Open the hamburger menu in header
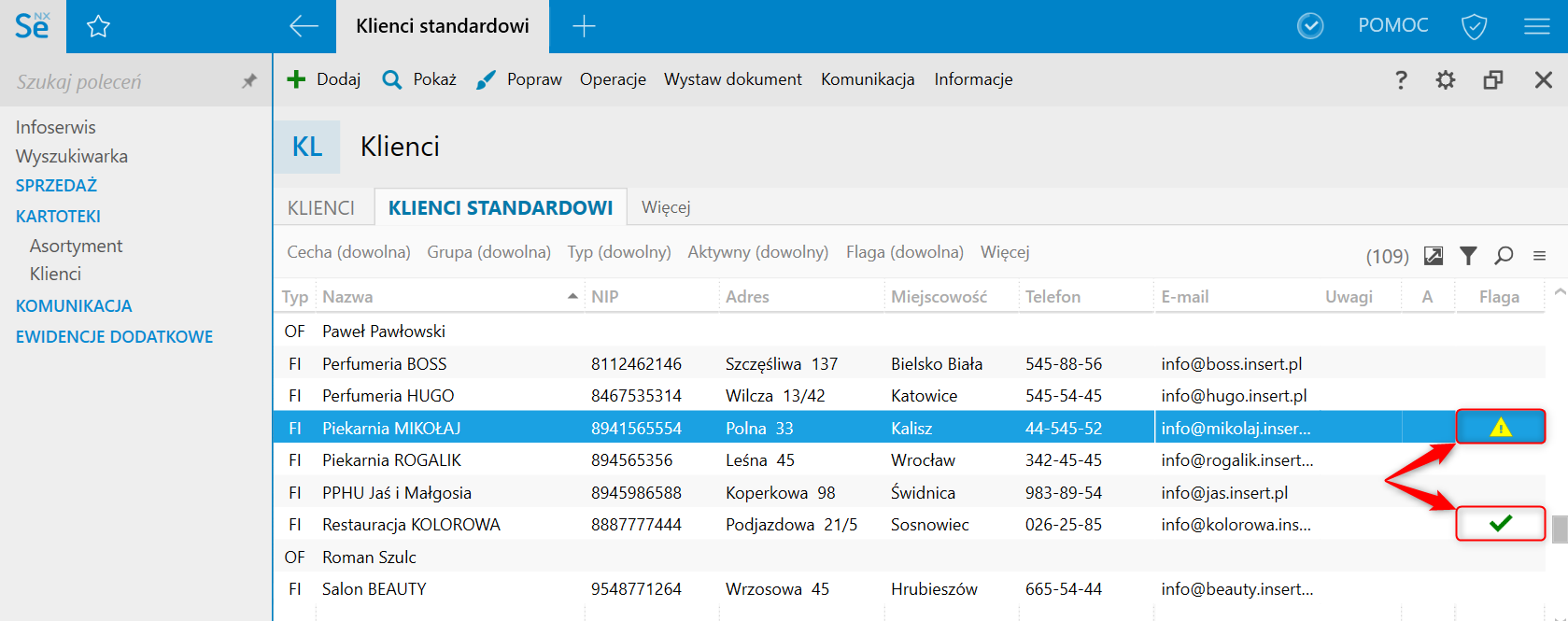This screenshot has height=621, width=1568. pos(1536,27)
